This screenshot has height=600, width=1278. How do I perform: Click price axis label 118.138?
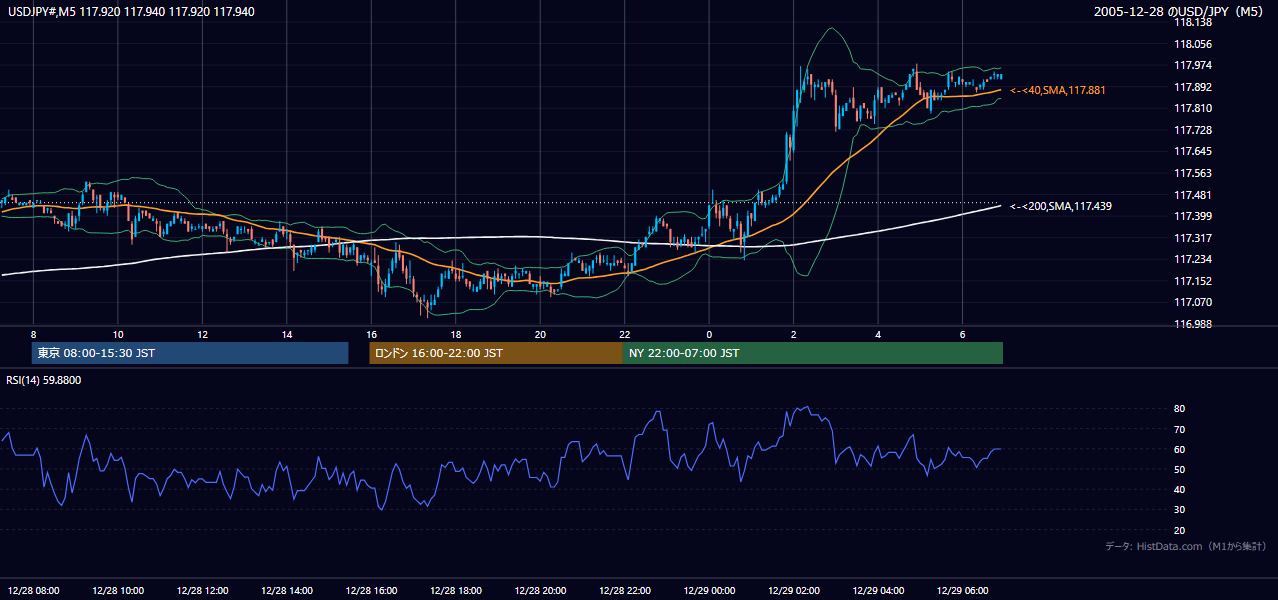coord(1192,23)
